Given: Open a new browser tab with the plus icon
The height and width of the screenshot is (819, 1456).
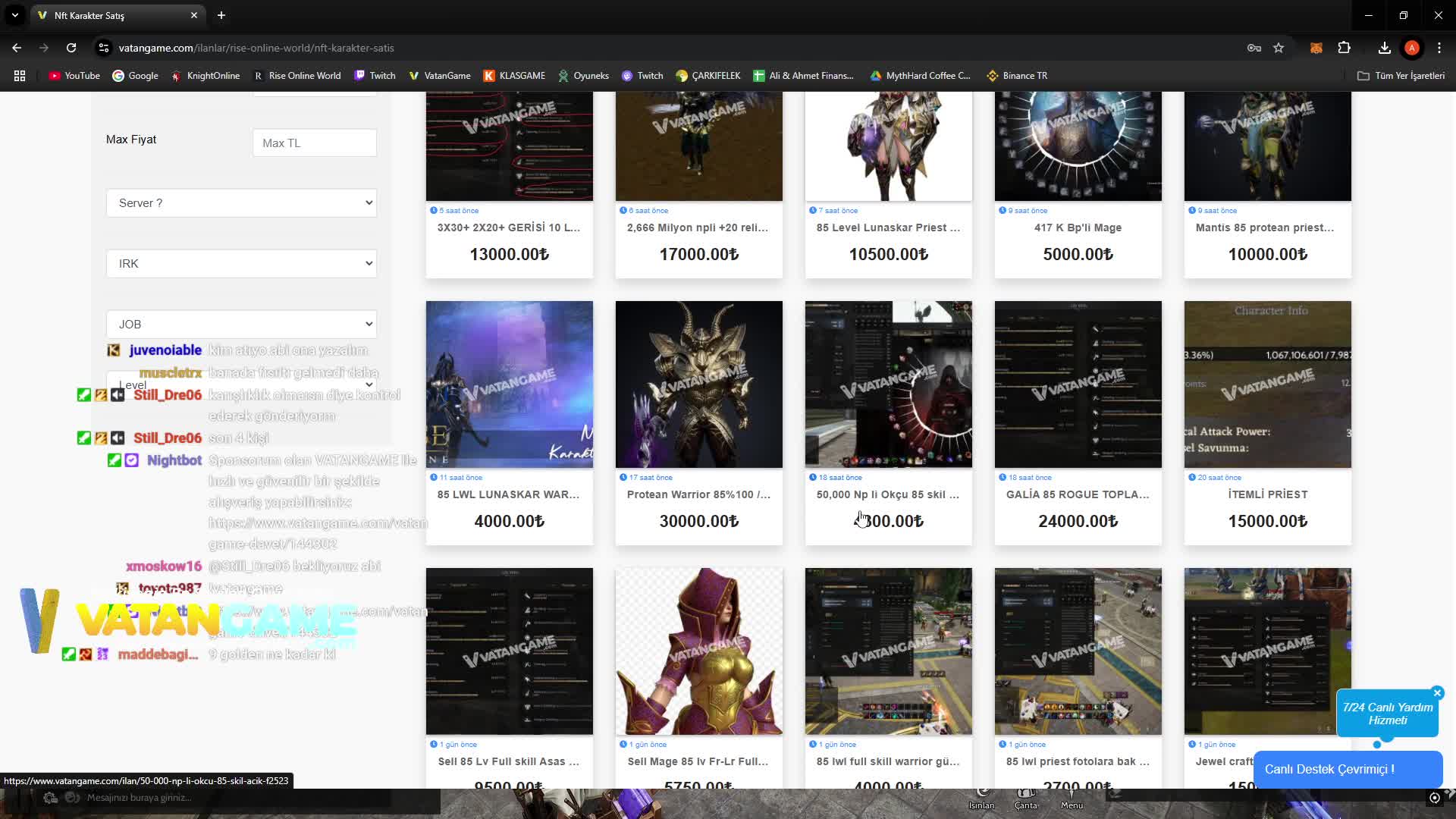Looking at the screenshot, I should pyautogui.click(x=221, y=15).
